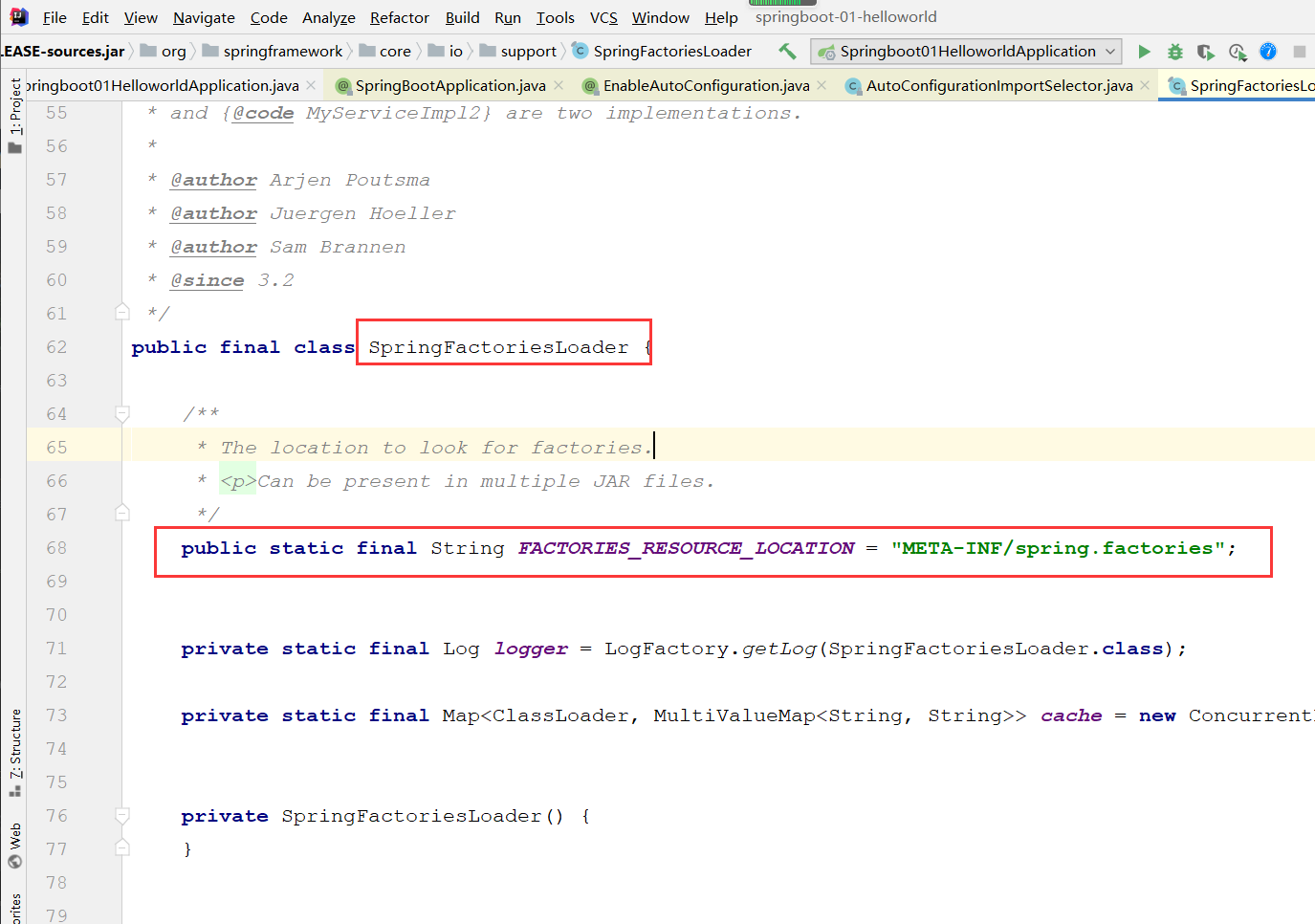This screenshot has width=1315, height=924.
Task: Collapse the constructor fold at line 76
Action: click(x=122, y=815)
